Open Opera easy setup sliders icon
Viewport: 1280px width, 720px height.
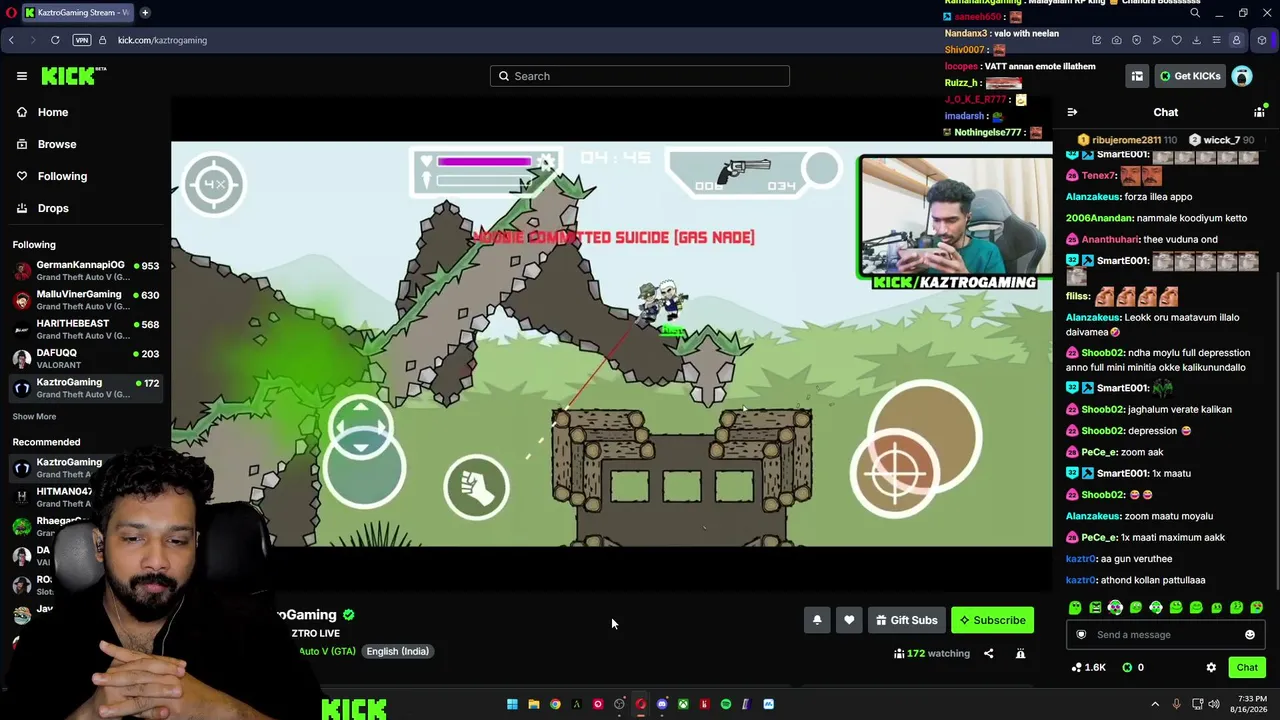coord(1216,40)
